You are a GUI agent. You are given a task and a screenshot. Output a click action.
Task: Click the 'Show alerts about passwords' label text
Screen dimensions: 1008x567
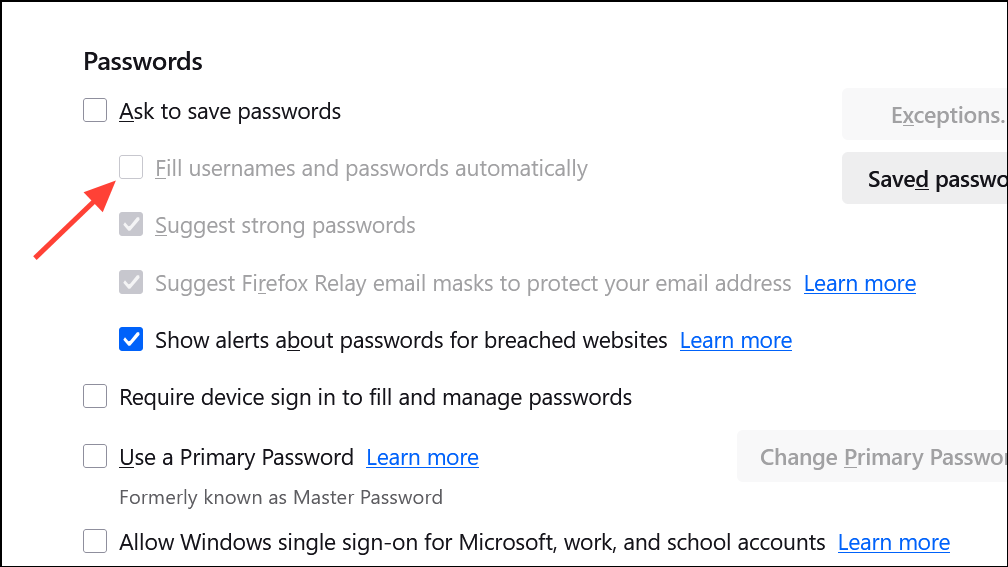[410, 340]
